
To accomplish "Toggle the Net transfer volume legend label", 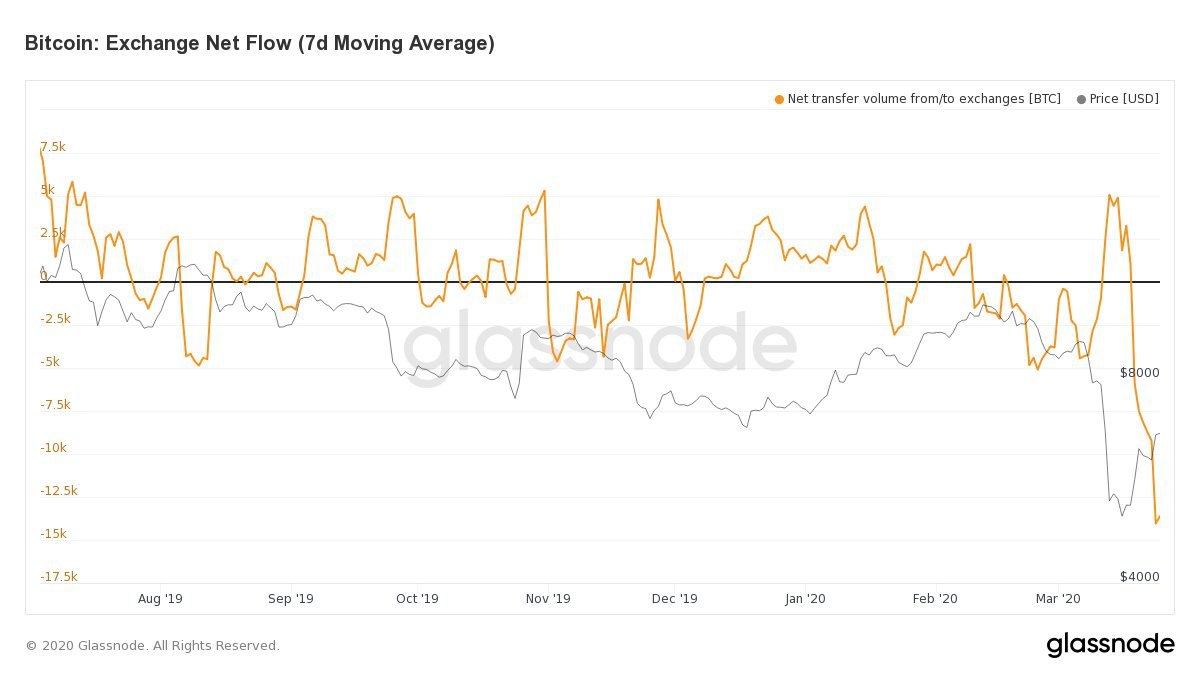I will [924, 99].
